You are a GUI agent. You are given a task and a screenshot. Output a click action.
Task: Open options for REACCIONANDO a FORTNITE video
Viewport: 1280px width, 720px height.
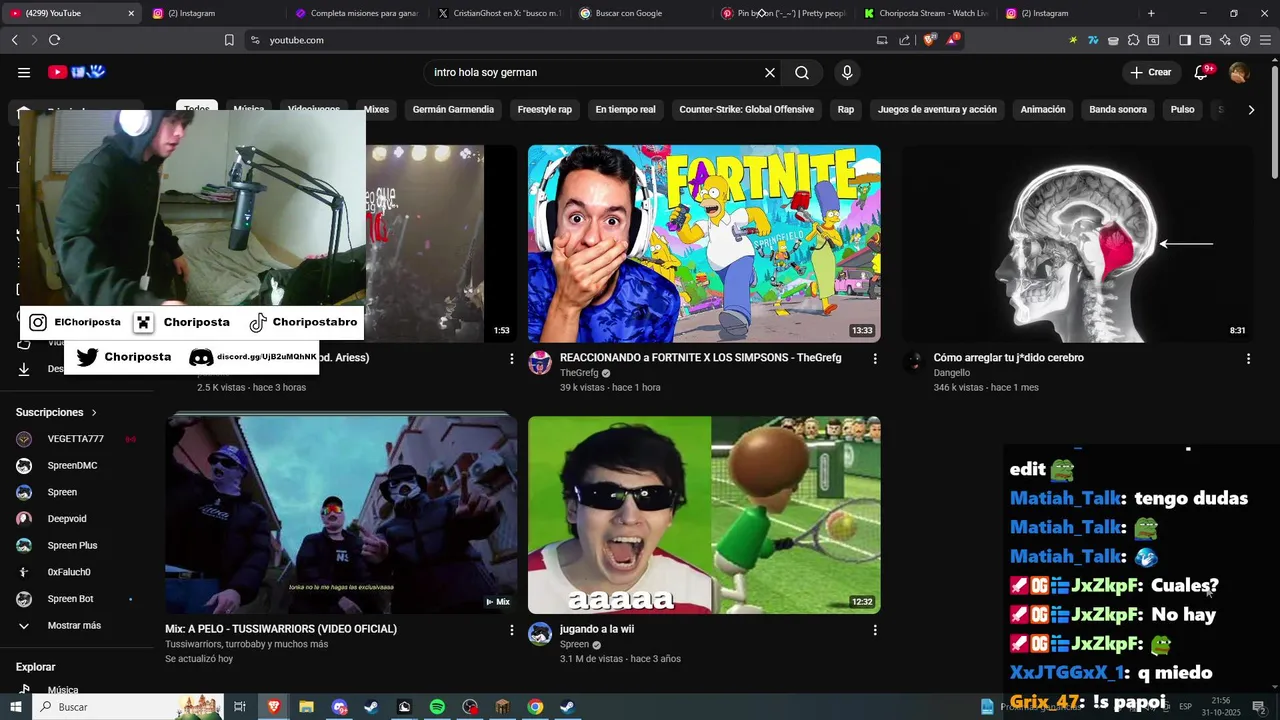pos(875,358)
